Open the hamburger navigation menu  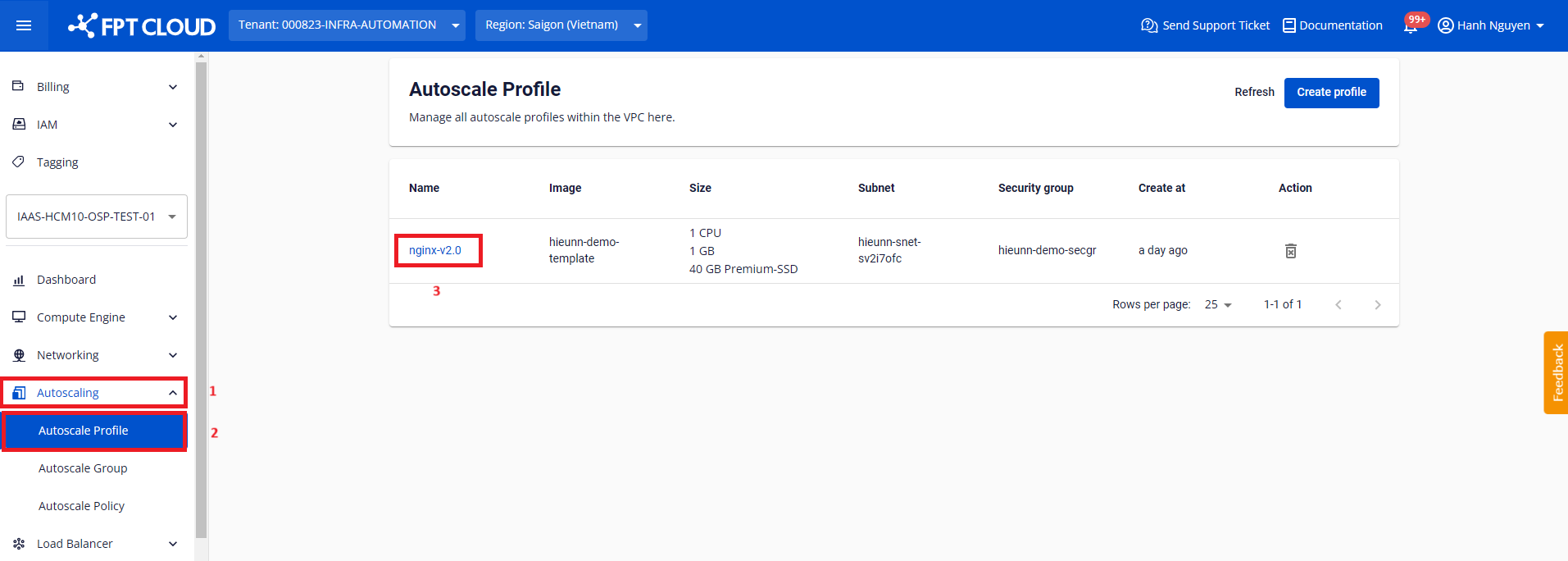coord(24,25)
